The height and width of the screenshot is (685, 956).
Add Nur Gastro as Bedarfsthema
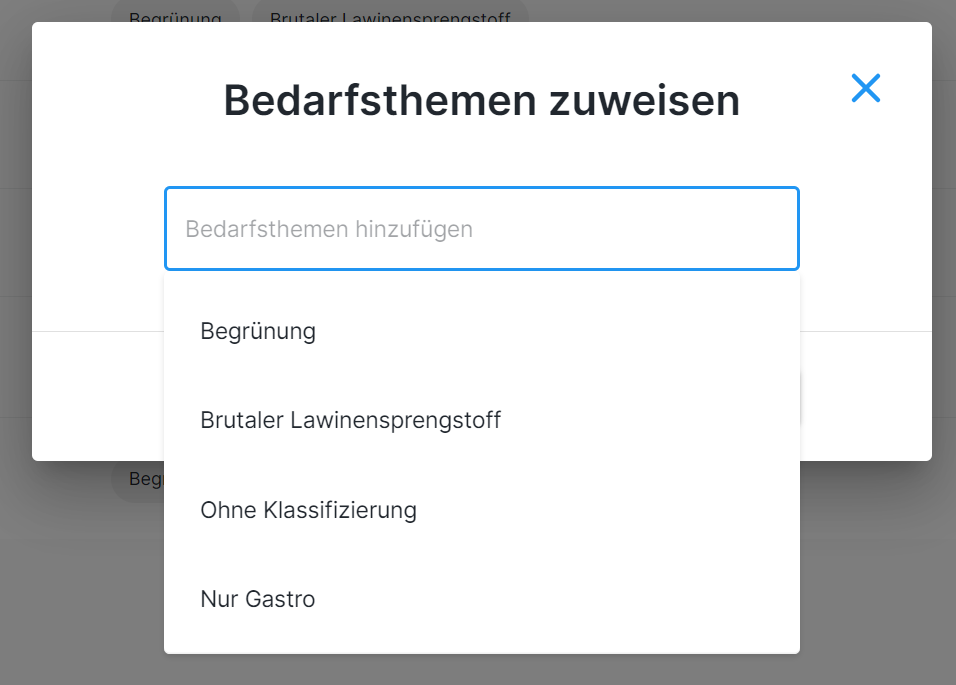pos(258,599)
